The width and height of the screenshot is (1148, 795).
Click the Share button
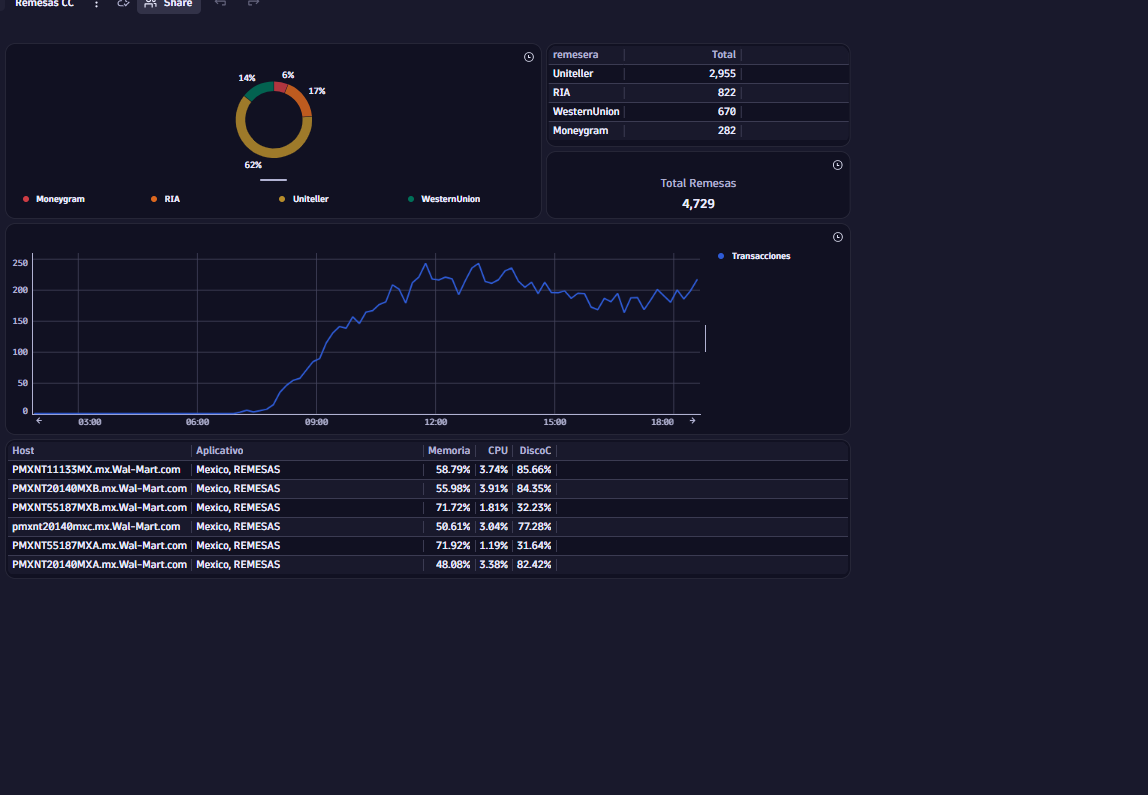[x=169, y=4]
